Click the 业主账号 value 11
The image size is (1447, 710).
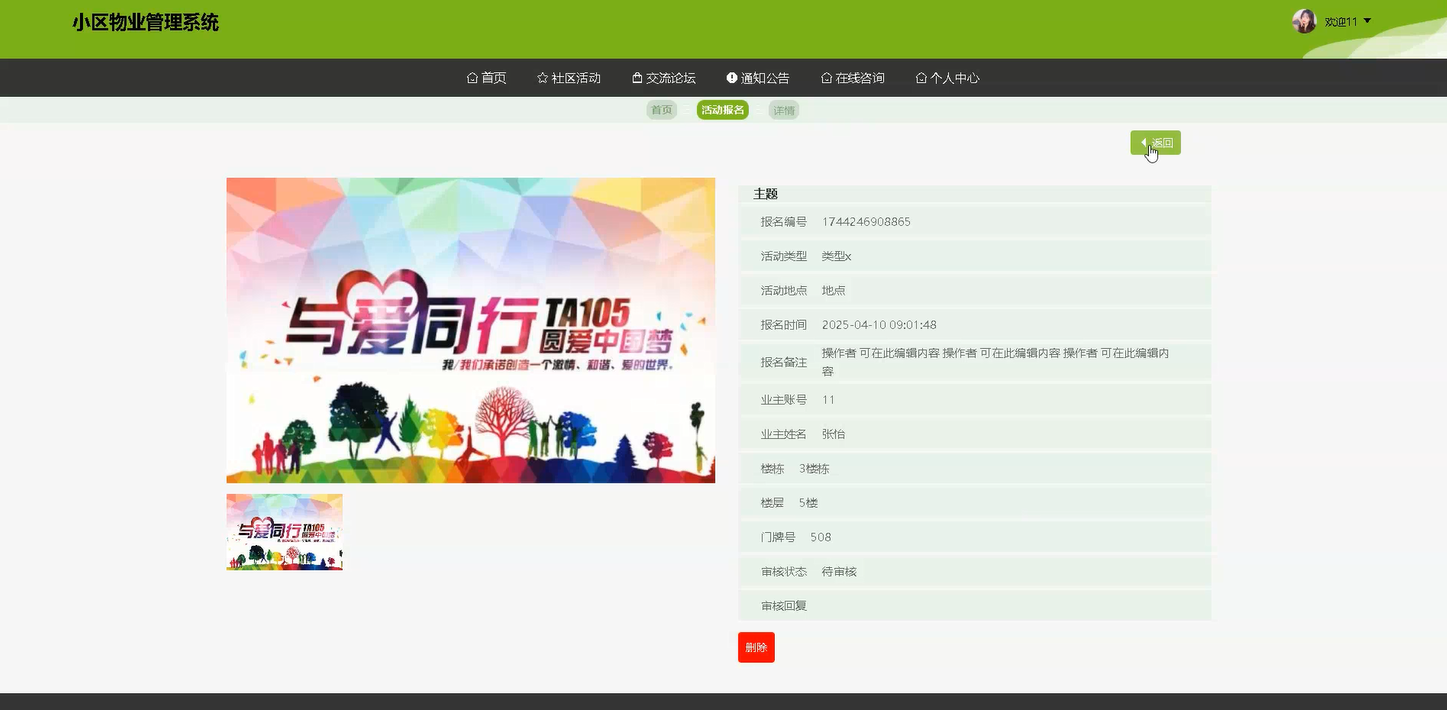(828, 400)
